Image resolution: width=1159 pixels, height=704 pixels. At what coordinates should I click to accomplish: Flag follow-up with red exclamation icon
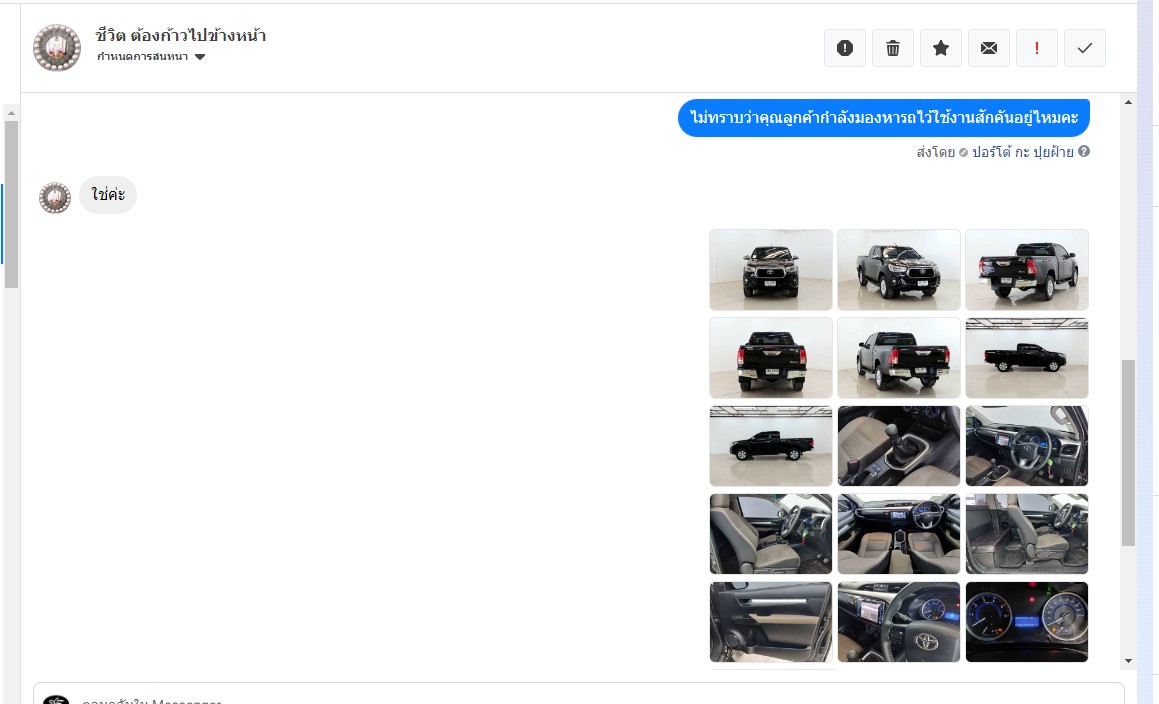(x=1037, y=48)
